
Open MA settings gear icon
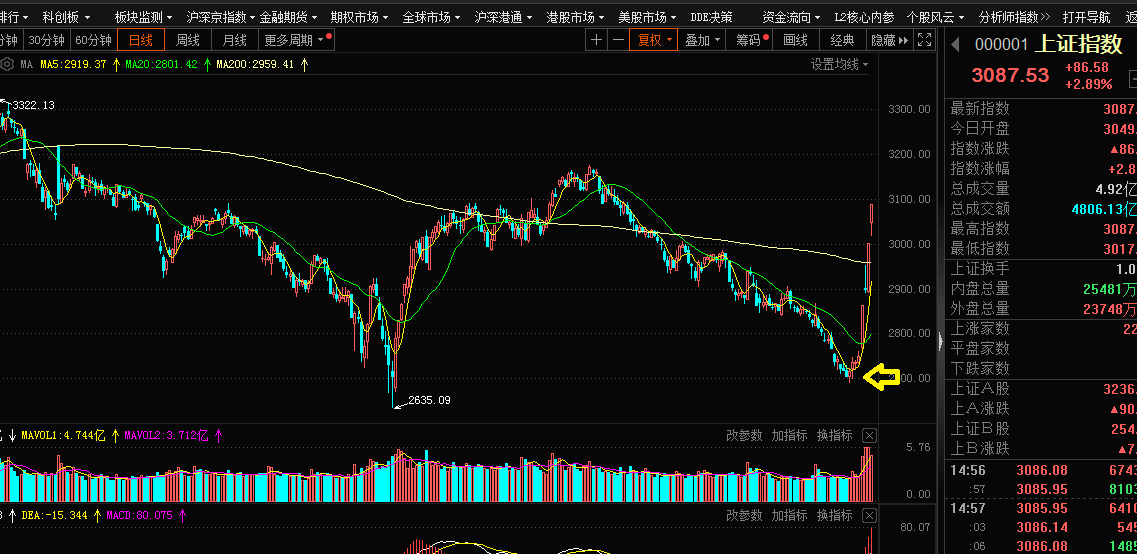pos(9,65)
